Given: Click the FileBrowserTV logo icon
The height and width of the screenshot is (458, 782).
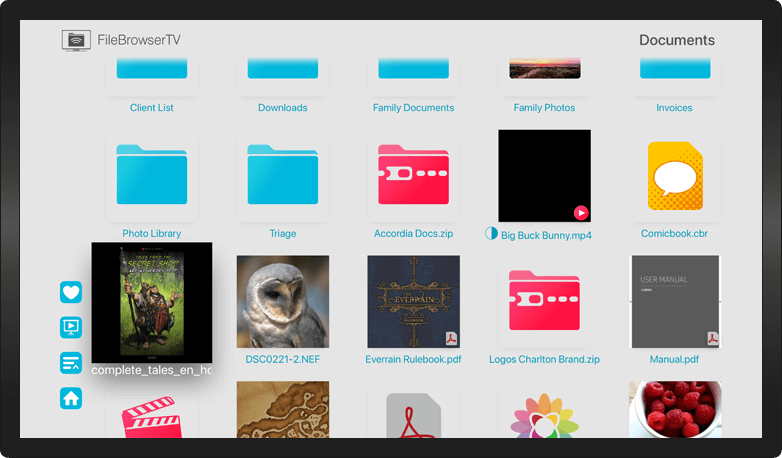Looking at the screenshot, I should [77, 40].
